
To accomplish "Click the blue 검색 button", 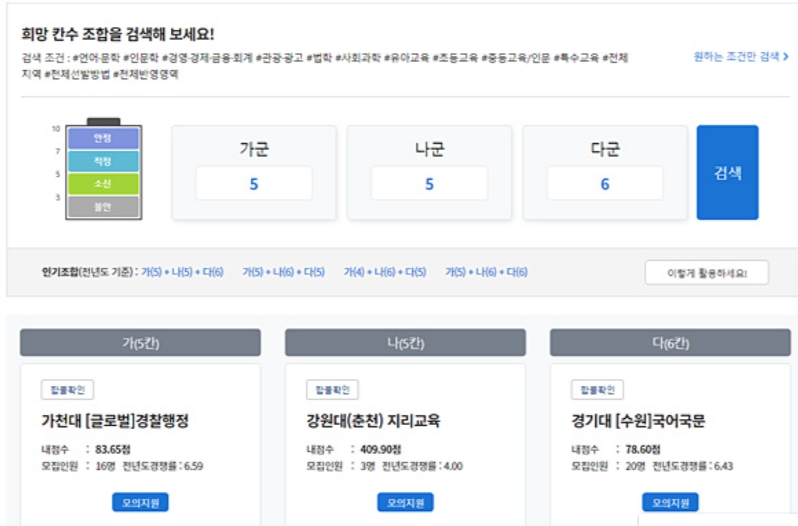I will point(727,172).
